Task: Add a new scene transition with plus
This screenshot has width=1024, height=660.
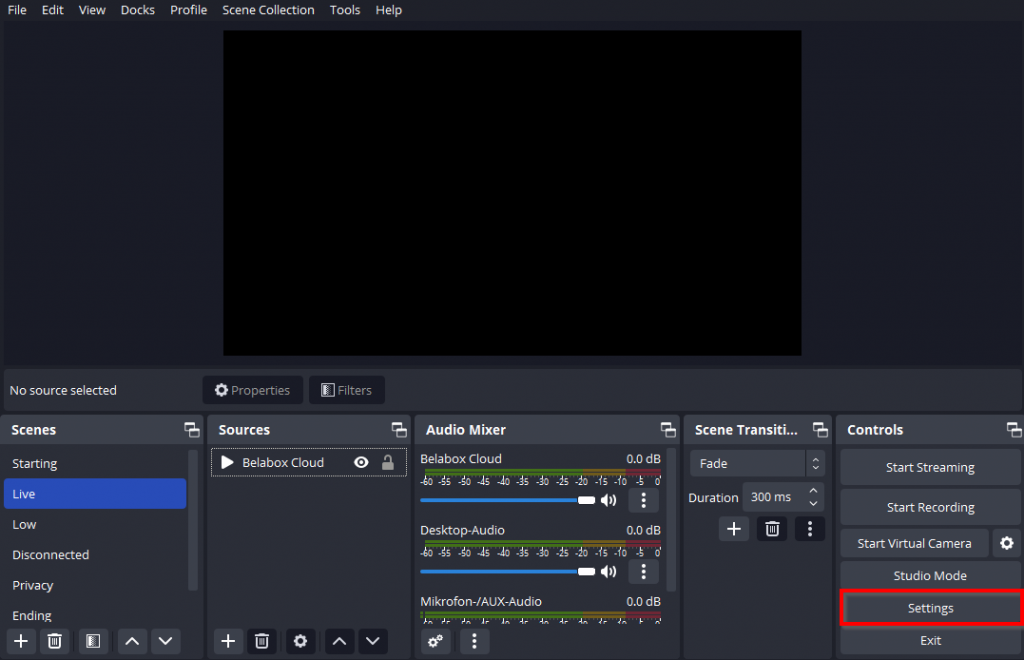Action: pos(734,529)
